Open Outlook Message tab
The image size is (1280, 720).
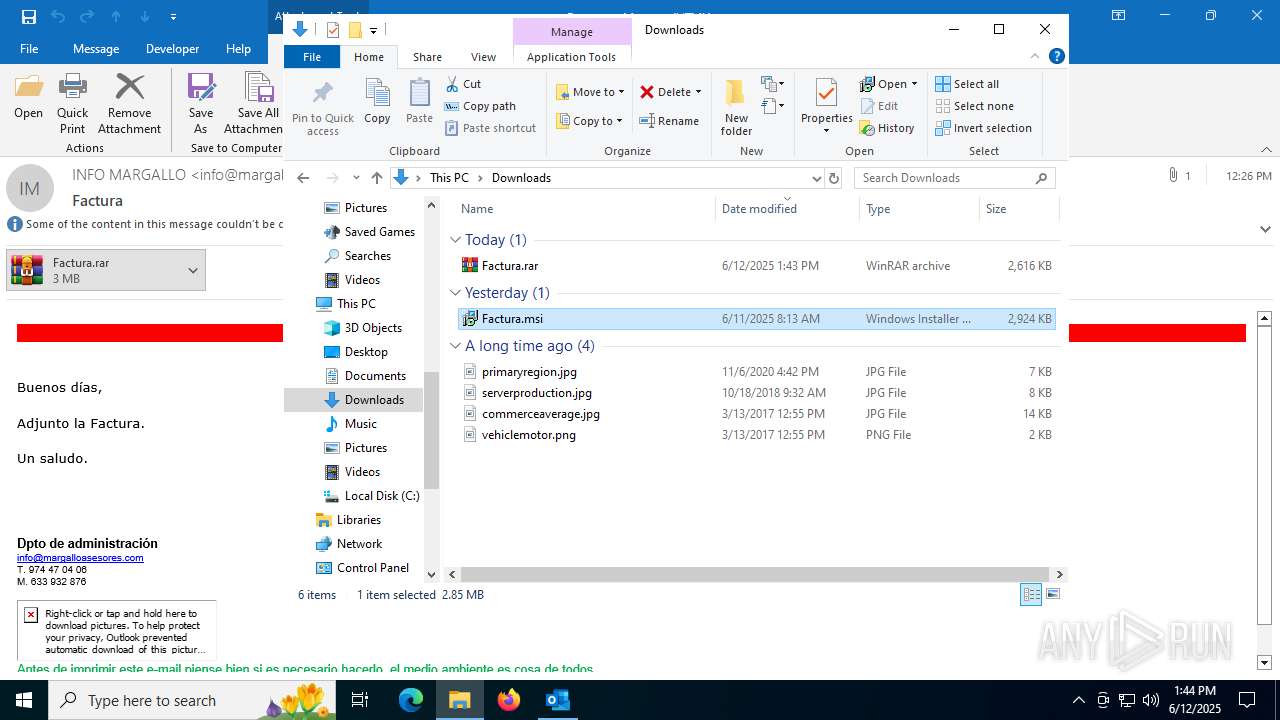[96, 48]
